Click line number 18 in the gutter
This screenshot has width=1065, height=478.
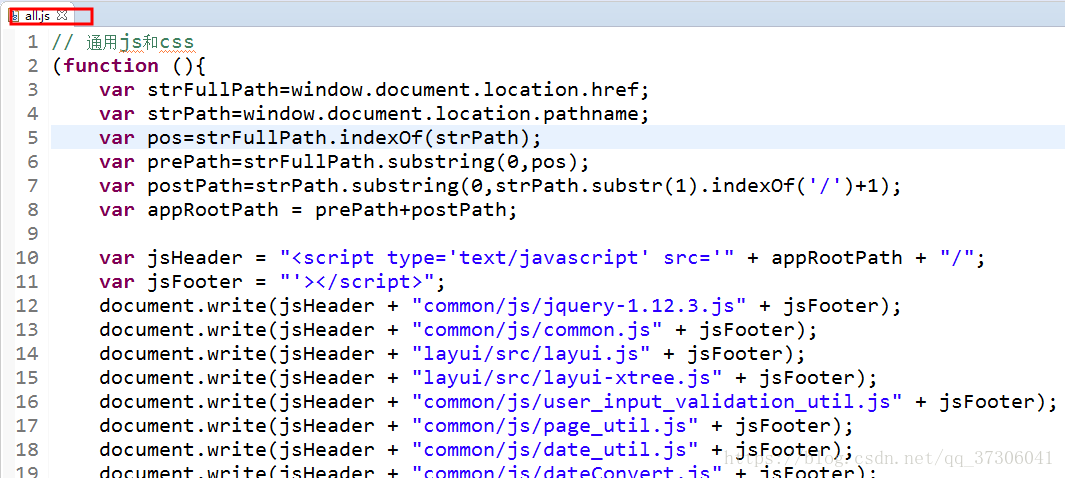27,450
